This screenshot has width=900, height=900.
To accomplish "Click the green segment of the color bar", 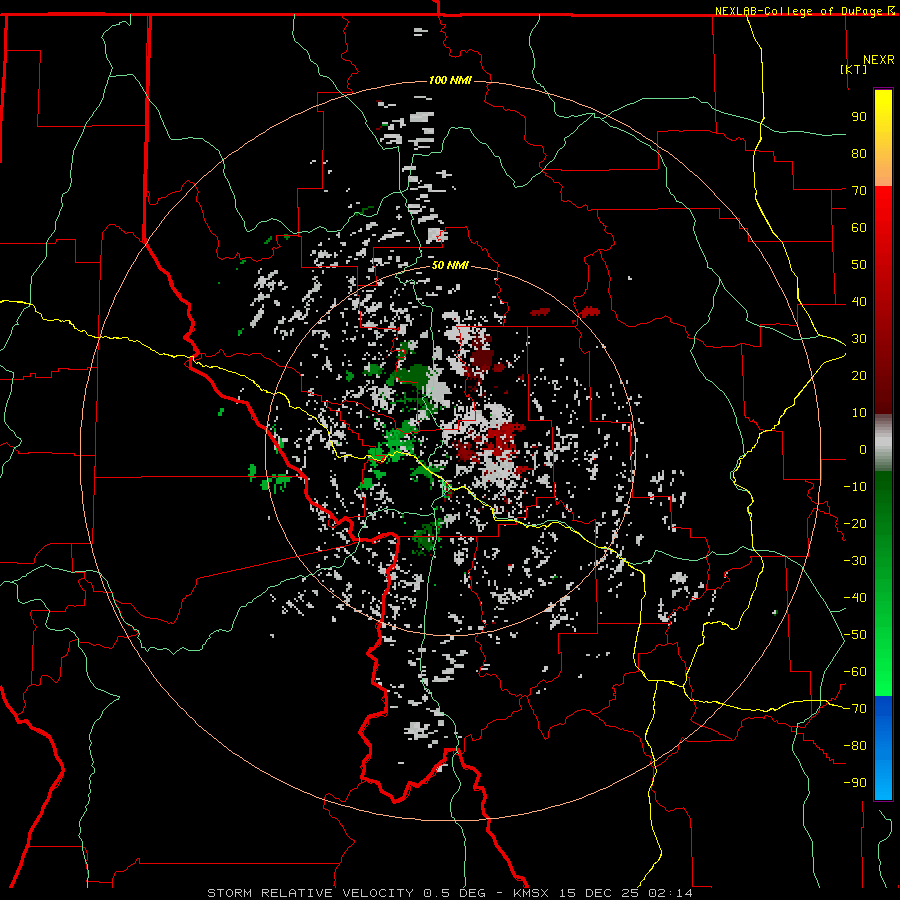I will [883, 584].
